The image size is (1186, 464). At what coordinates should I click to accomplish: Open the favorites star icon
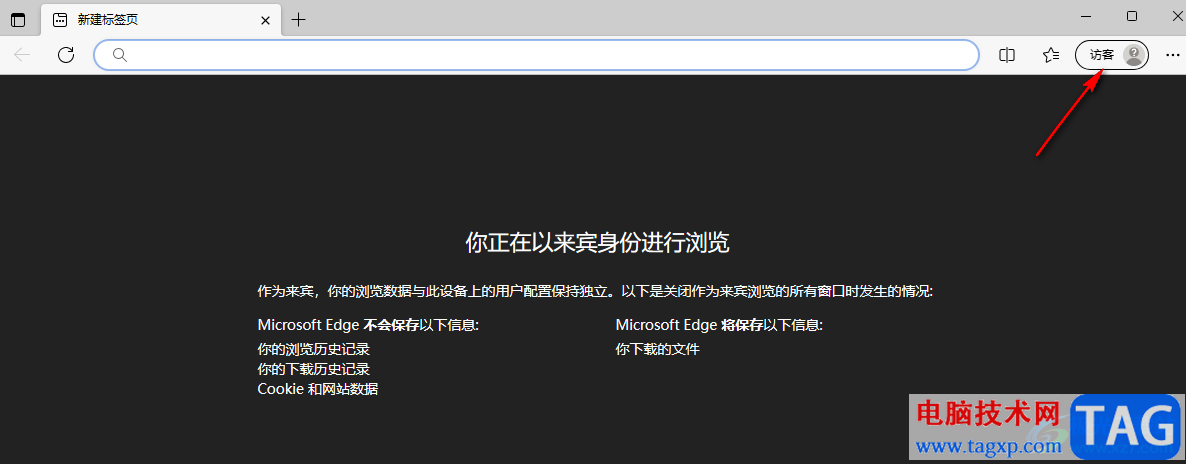(1051, 54)
